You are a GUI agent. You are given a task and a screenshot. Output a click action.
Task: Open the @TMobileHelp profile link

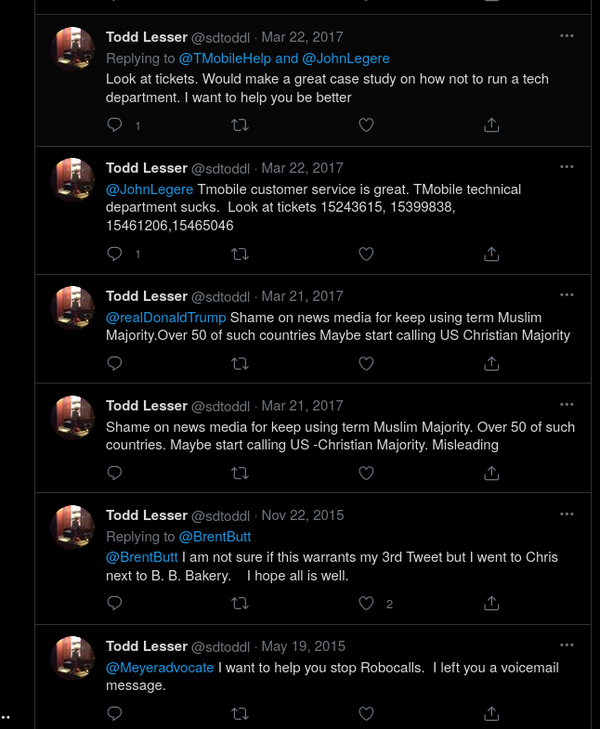point(226,59)
